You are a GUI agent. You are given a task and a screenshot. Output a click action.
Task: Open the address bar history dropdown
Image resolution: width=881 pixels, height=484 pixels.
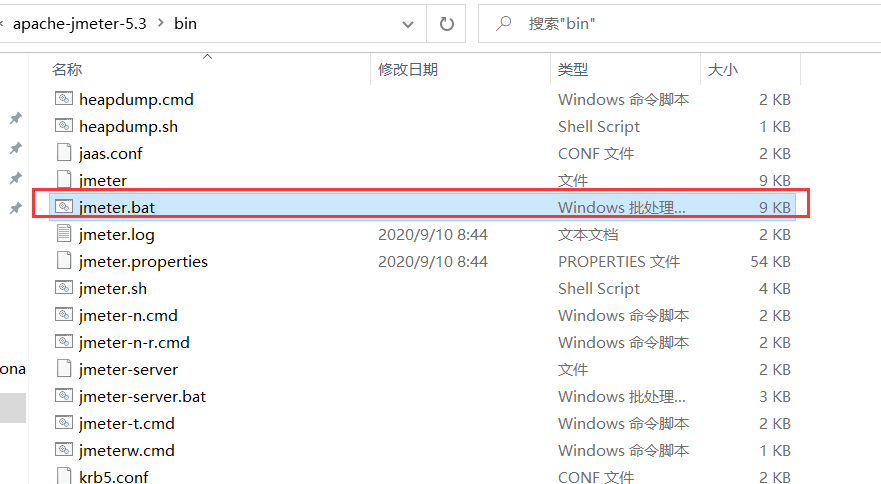(408, 24)
